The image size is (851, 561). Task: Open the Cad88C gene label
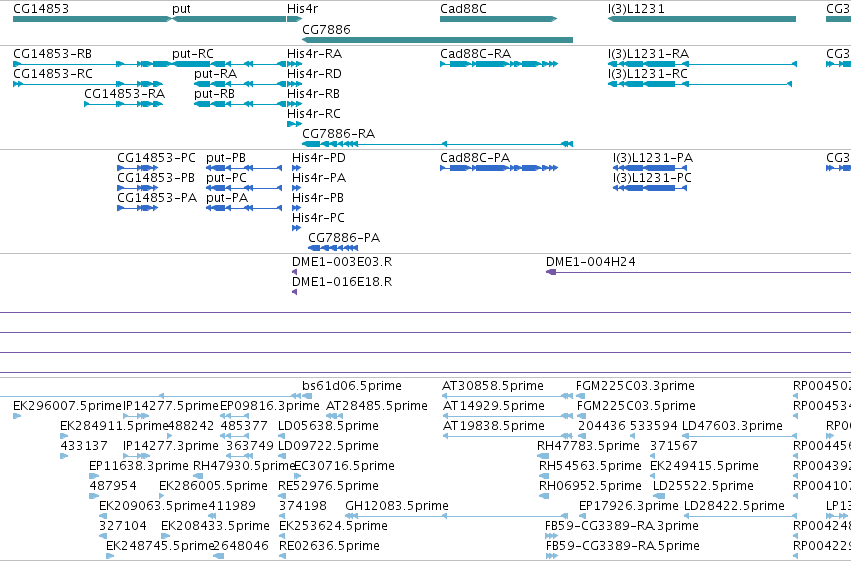[463, 9]
